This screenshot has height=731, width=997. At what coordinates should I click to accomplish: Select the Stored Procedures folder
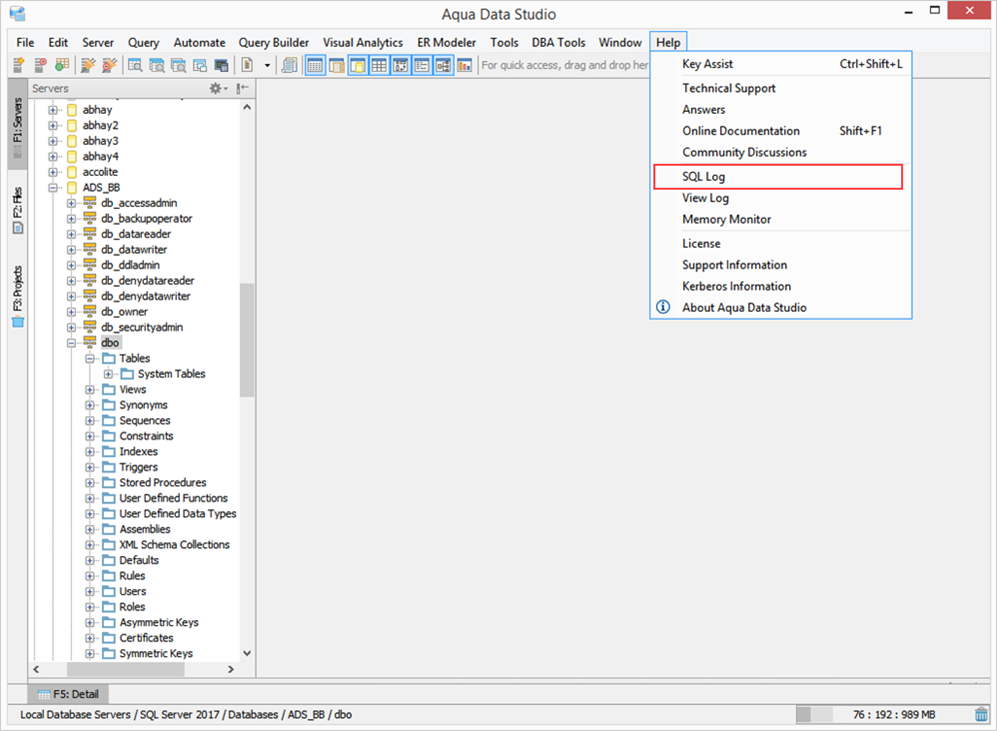(163, 482)
